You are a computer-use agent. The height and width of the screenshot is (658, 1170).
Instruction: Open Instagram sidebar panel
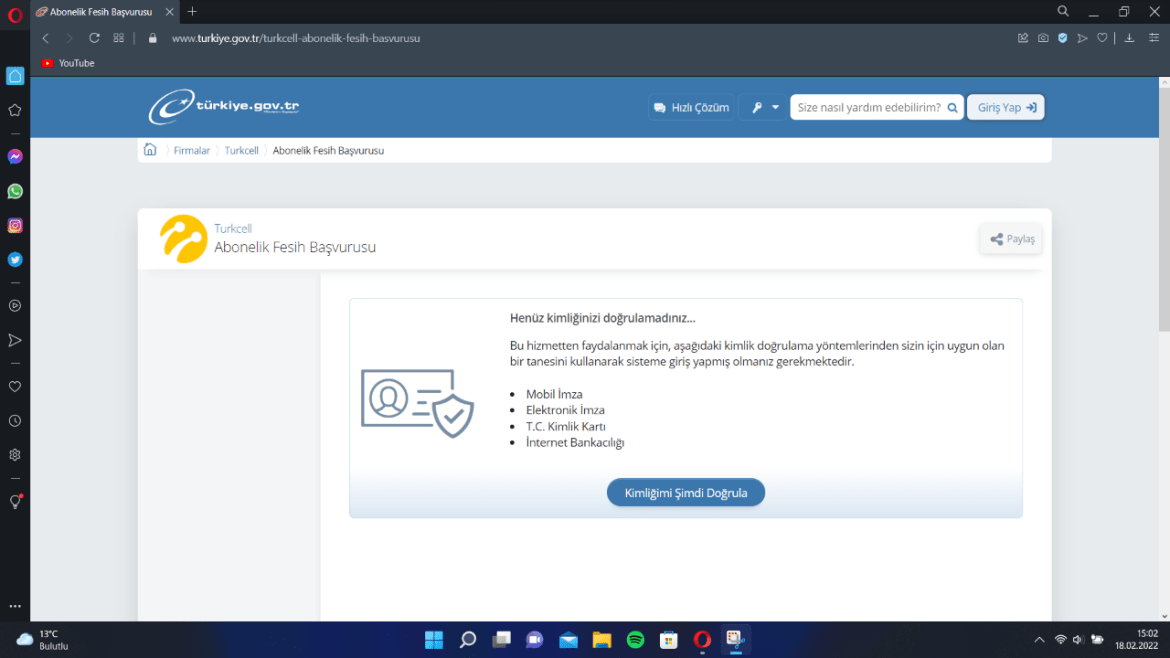pyautogui.click(x=15, y=226)
